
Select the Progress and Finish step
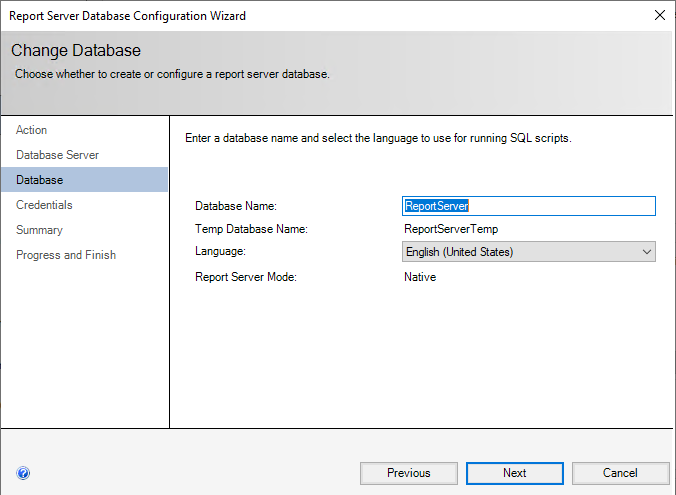(66, 255)
